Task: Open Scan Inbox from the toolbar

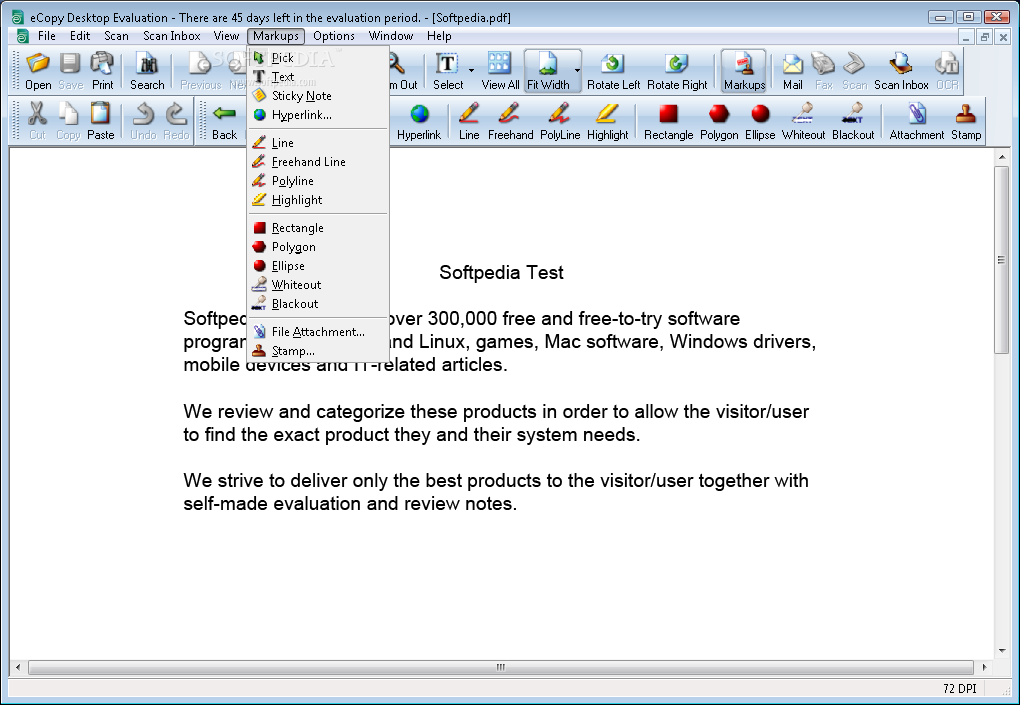Action: (901, 71)
